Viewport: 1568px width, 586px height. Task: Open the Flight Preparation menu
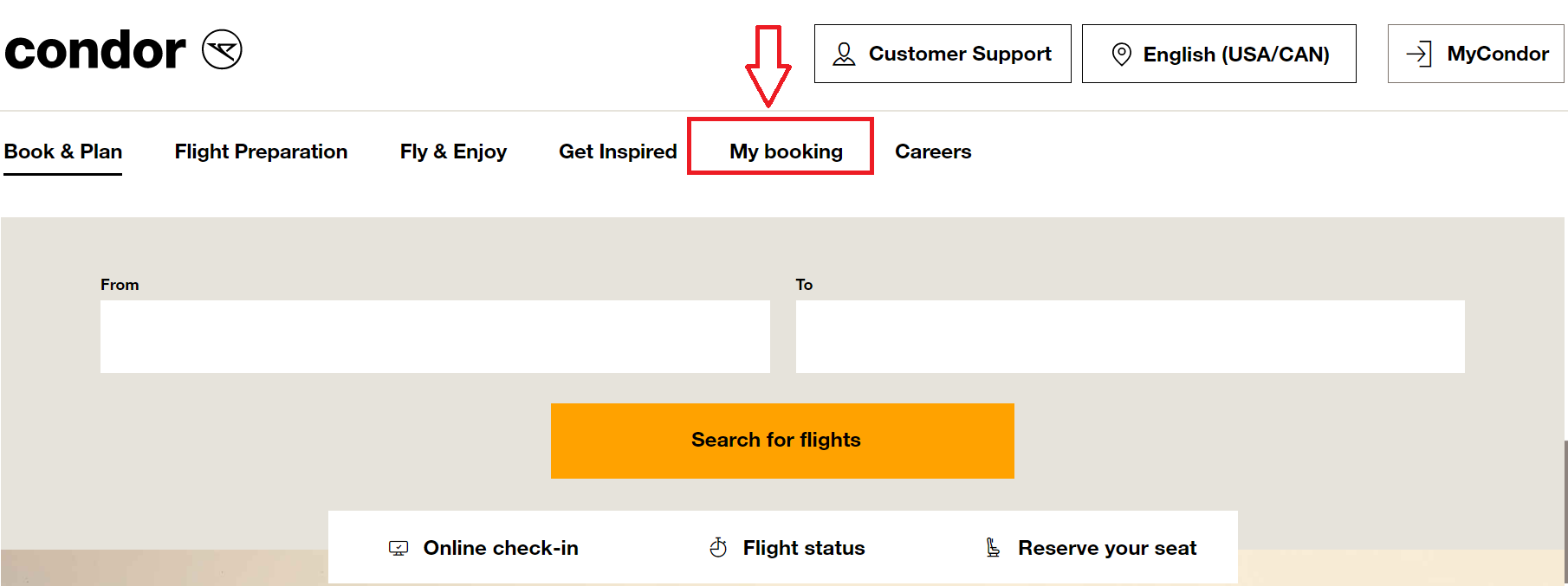tap(261, 151)
